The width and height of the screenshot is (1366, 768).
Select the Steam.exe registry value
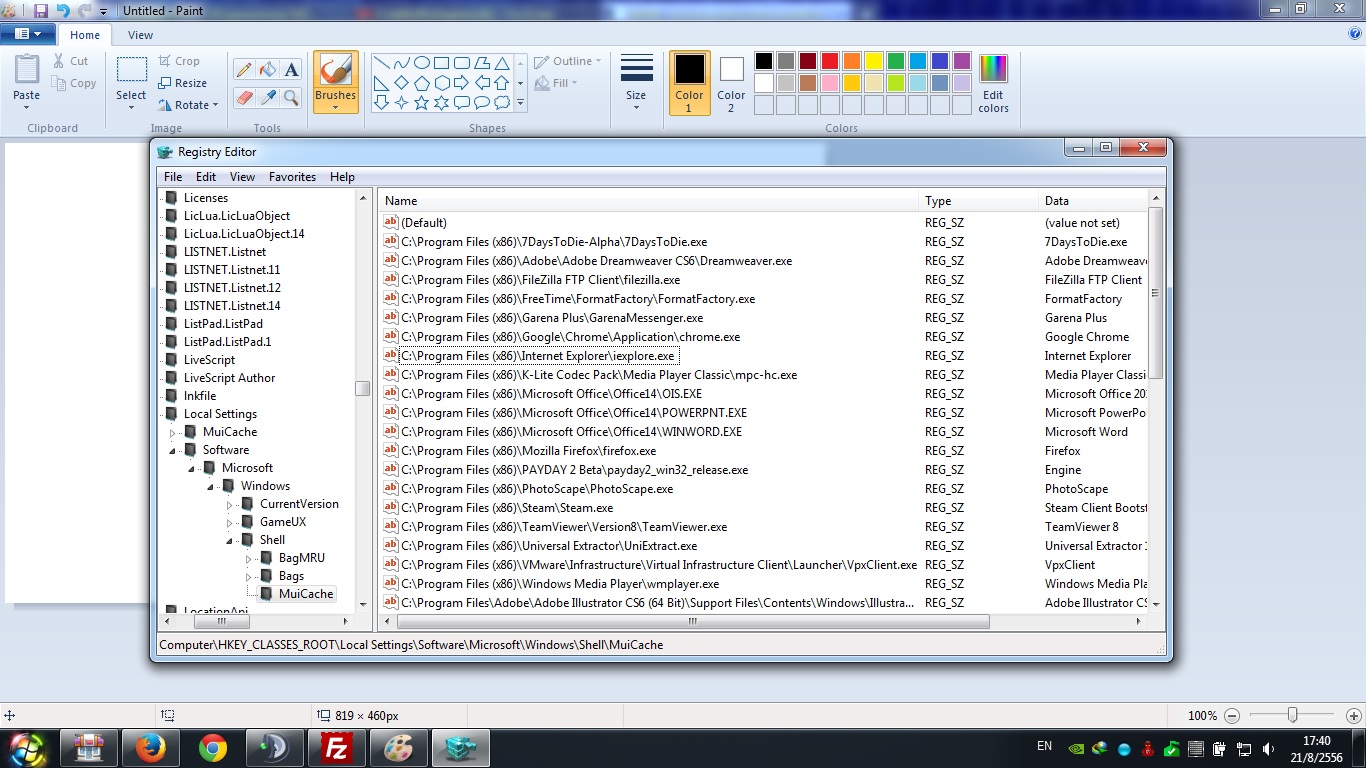coord(507,508)
